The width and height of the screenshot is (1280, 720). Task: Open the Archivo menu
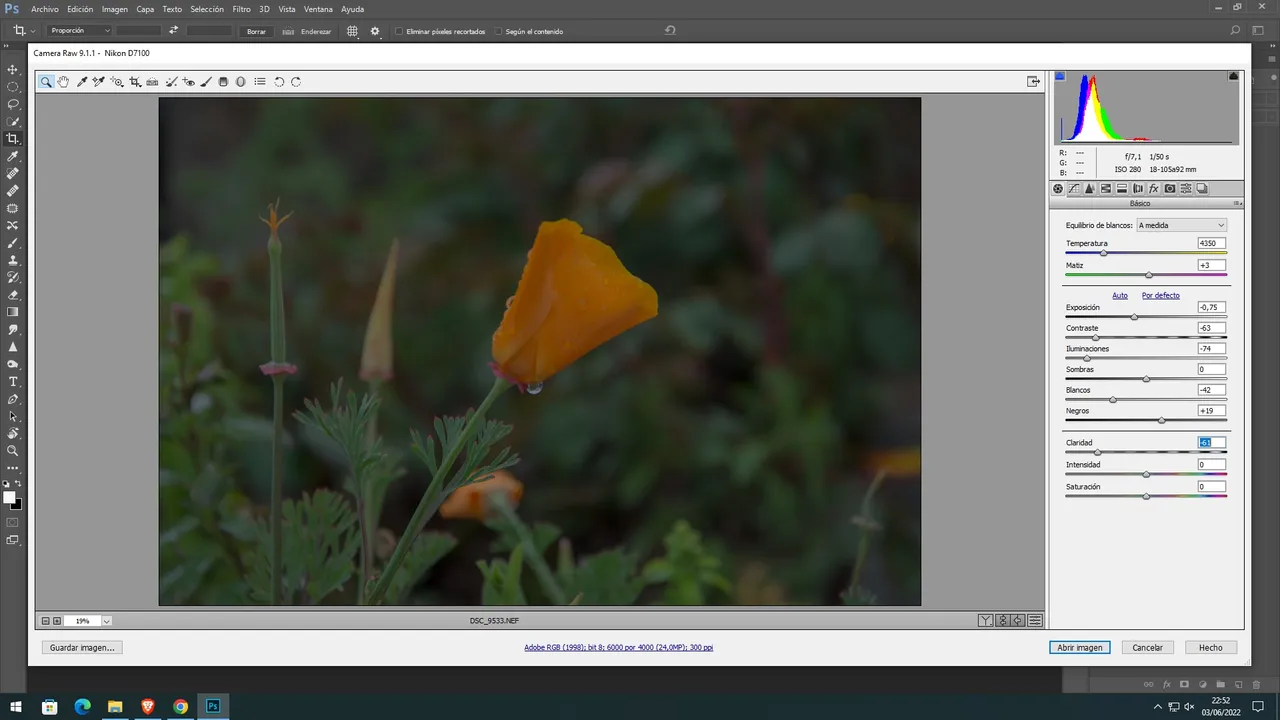[45, 9]
